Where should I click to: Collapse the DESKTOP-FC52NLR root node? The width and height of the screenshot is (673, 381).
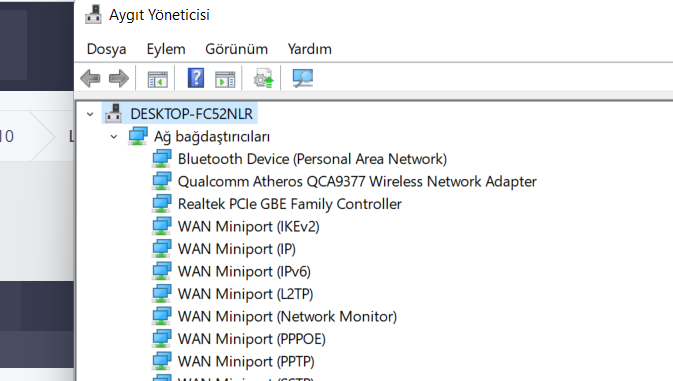pos(90,114)
